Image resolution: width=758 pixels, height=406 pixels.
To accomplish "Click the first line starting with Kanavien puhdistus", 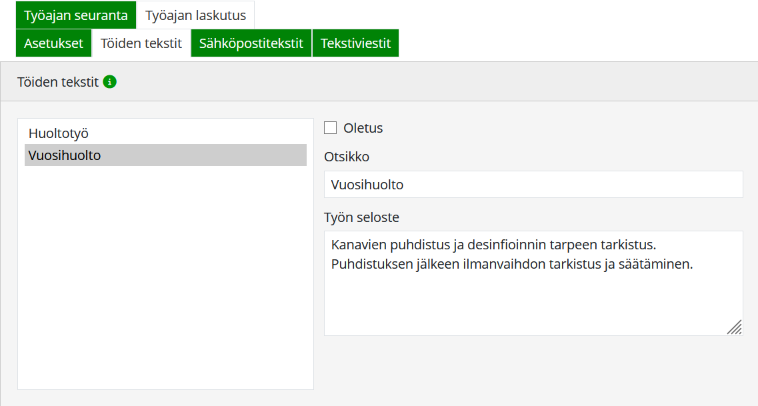I will [x=494, y=245].
